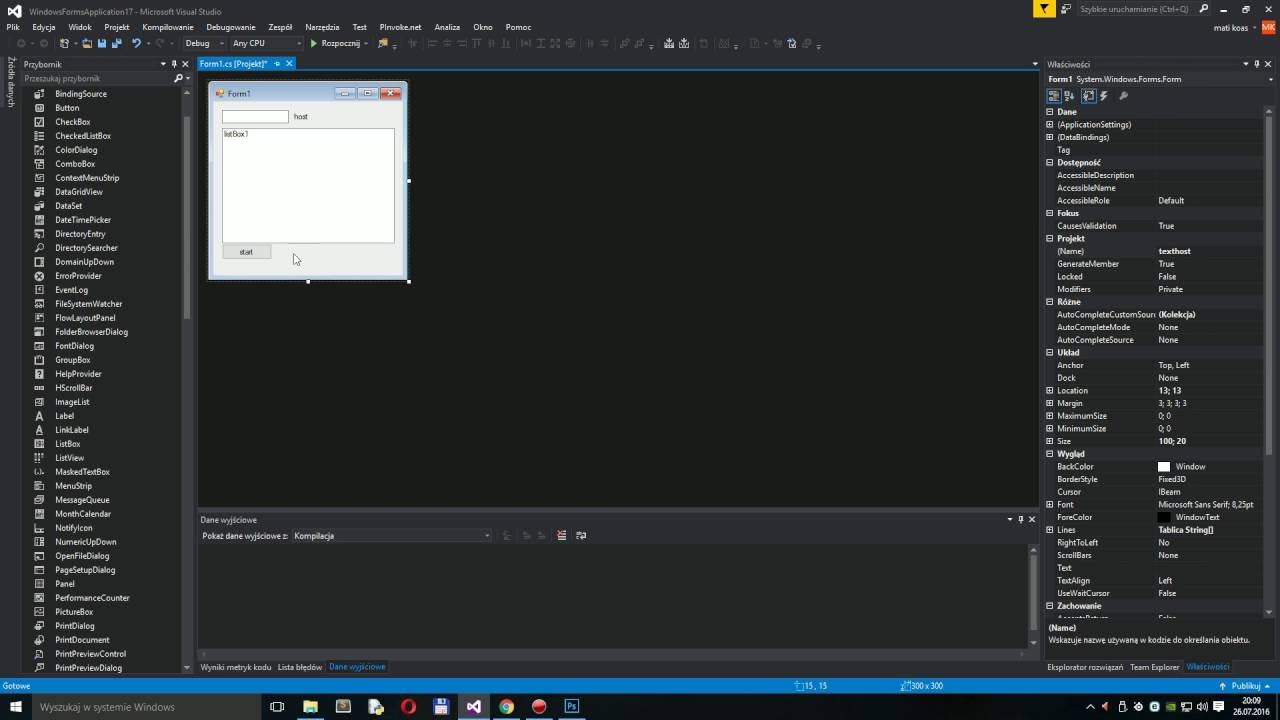Click the Events lightning bolt icon
The width and height of the screenshot is (1280, 720).
pos(1104,96)
